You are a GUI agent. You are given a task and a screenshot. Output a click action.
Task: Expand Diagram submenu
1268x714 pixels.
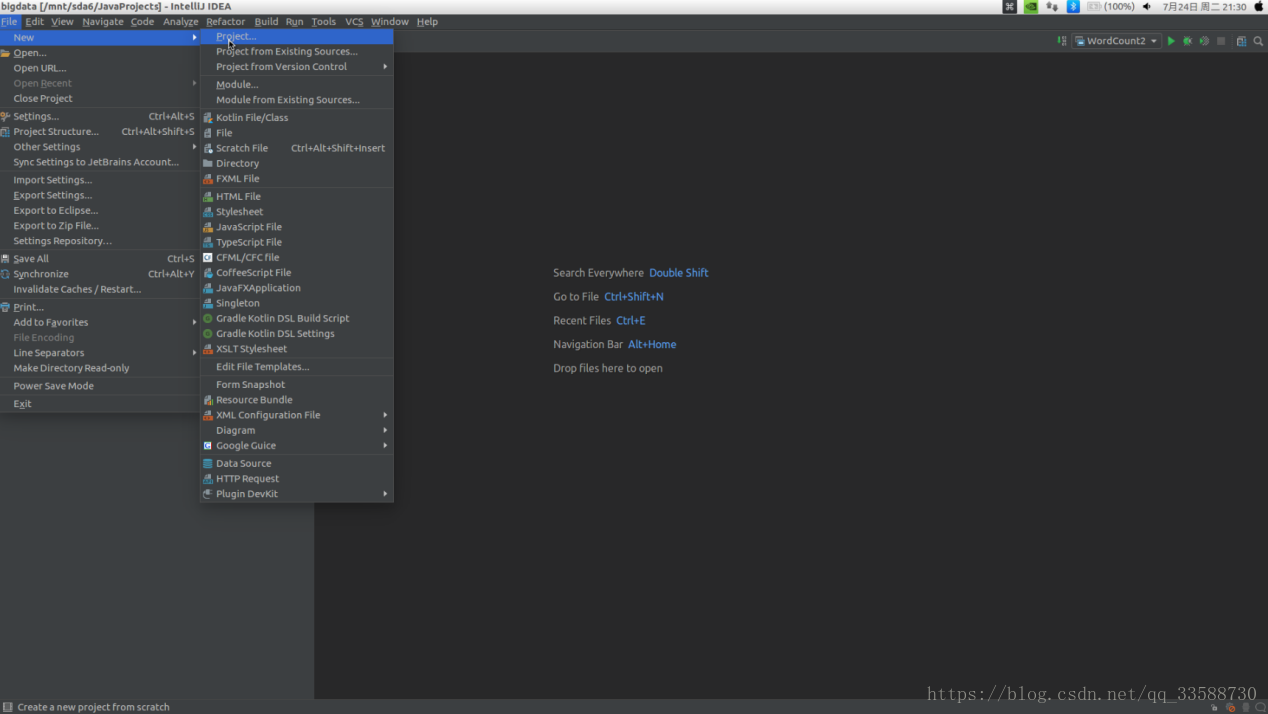pyautogui.click(x=296, y=431)
